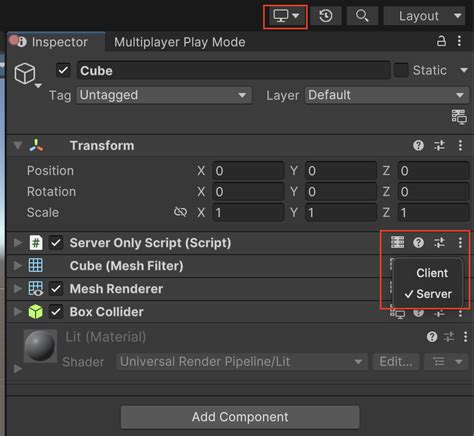Toggle the Scale constrain proportions link
This screenshot has width=474, height=436.
[x=180, y=212]
